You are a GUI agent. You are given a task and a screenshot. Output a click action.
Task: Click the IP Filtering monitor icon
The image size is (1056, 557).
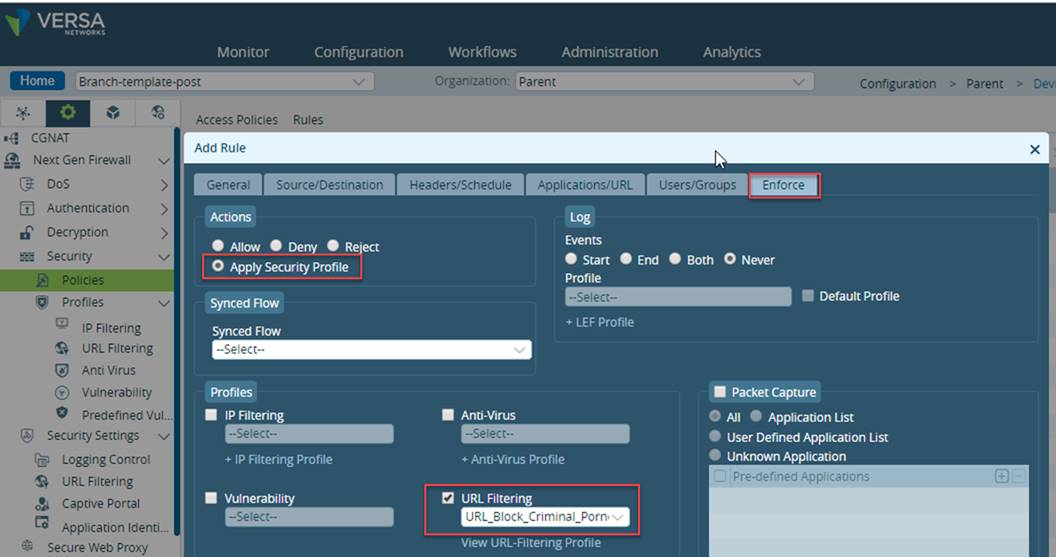point(62,324)
